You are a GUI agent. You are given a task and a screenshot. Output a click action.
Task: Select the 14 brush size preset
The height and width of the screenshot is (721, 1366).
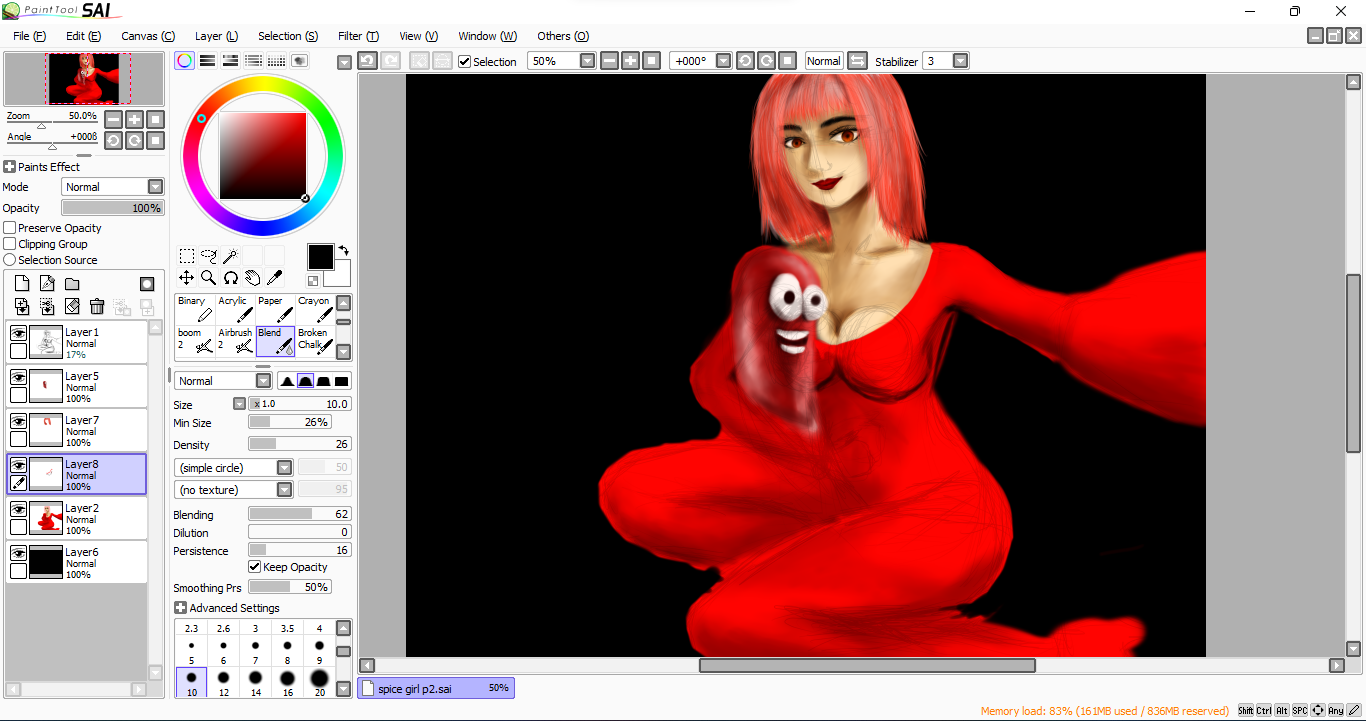coord(255,683)
